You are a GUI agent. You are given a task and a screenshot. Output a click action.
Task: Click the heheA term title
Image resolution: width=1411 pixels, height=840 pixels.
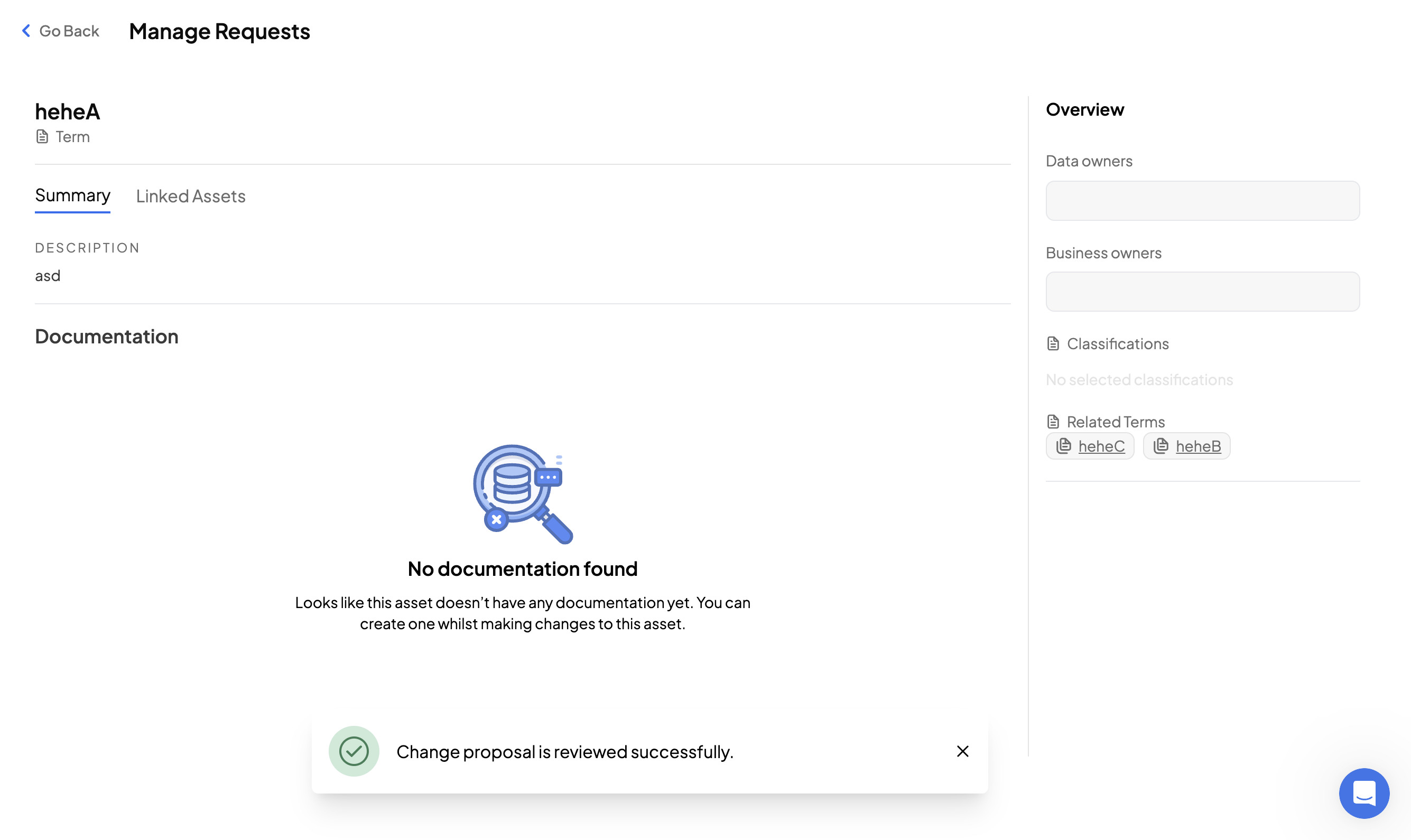point(68,112)
